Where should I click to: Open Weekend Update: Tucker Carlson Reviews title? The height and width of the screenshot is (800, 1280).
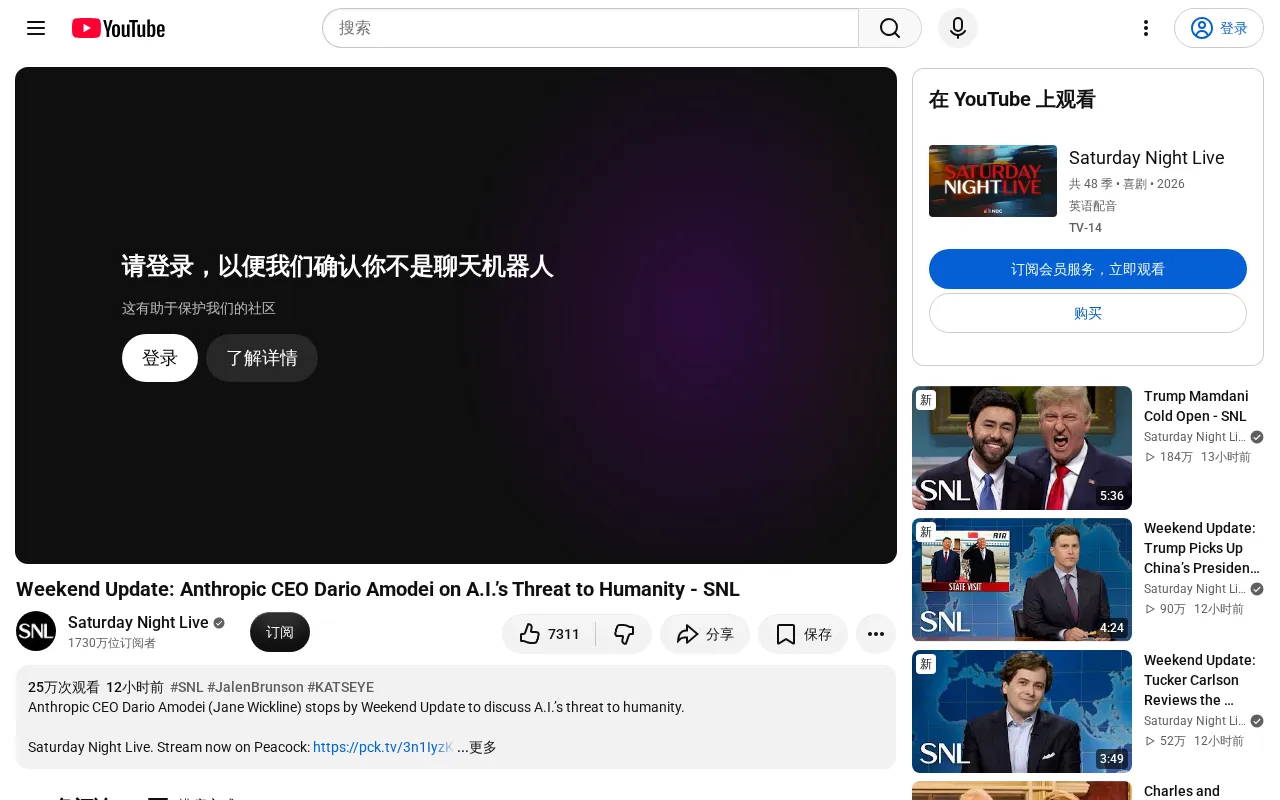[1200, 680]
